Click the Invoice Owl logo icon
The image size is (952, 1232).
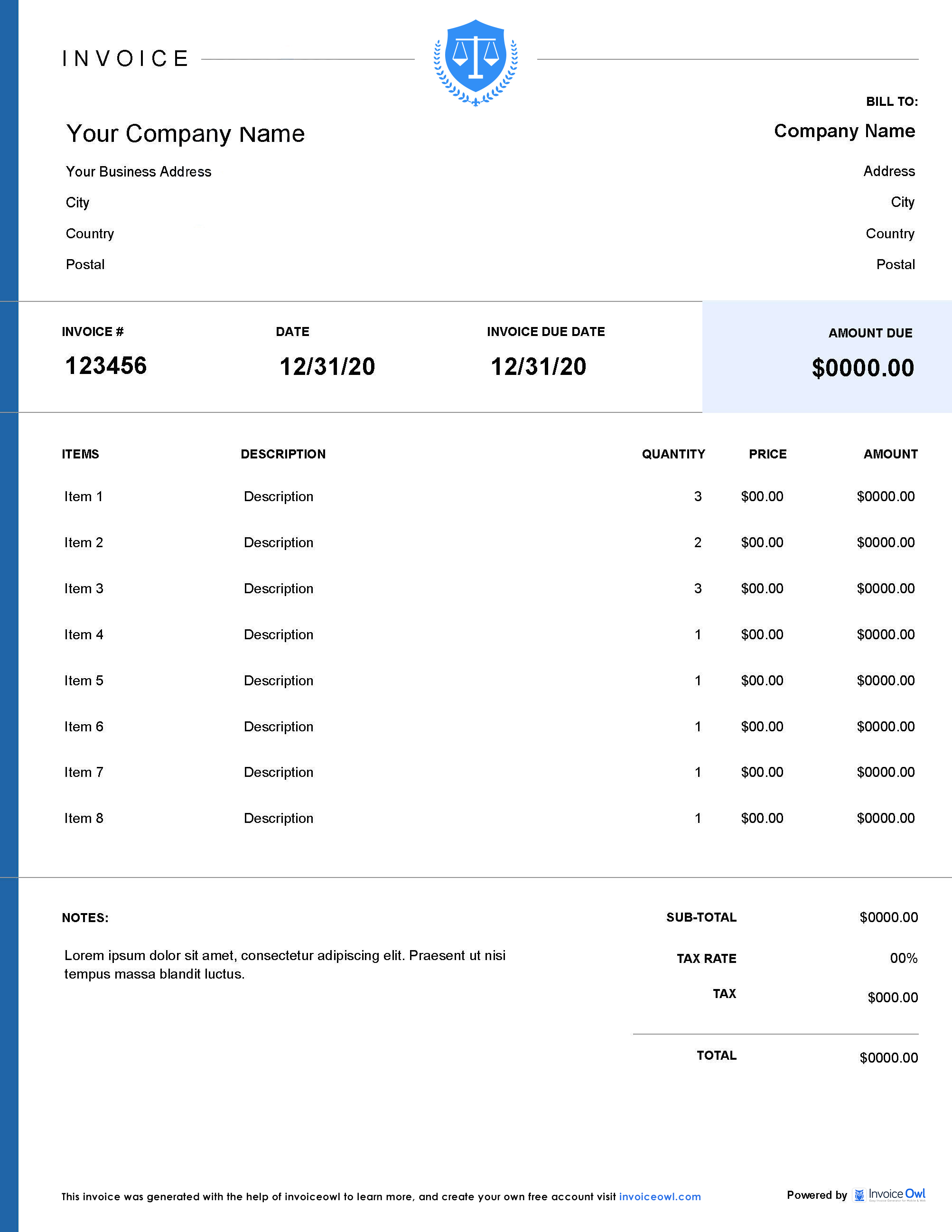coord(859,1195)
